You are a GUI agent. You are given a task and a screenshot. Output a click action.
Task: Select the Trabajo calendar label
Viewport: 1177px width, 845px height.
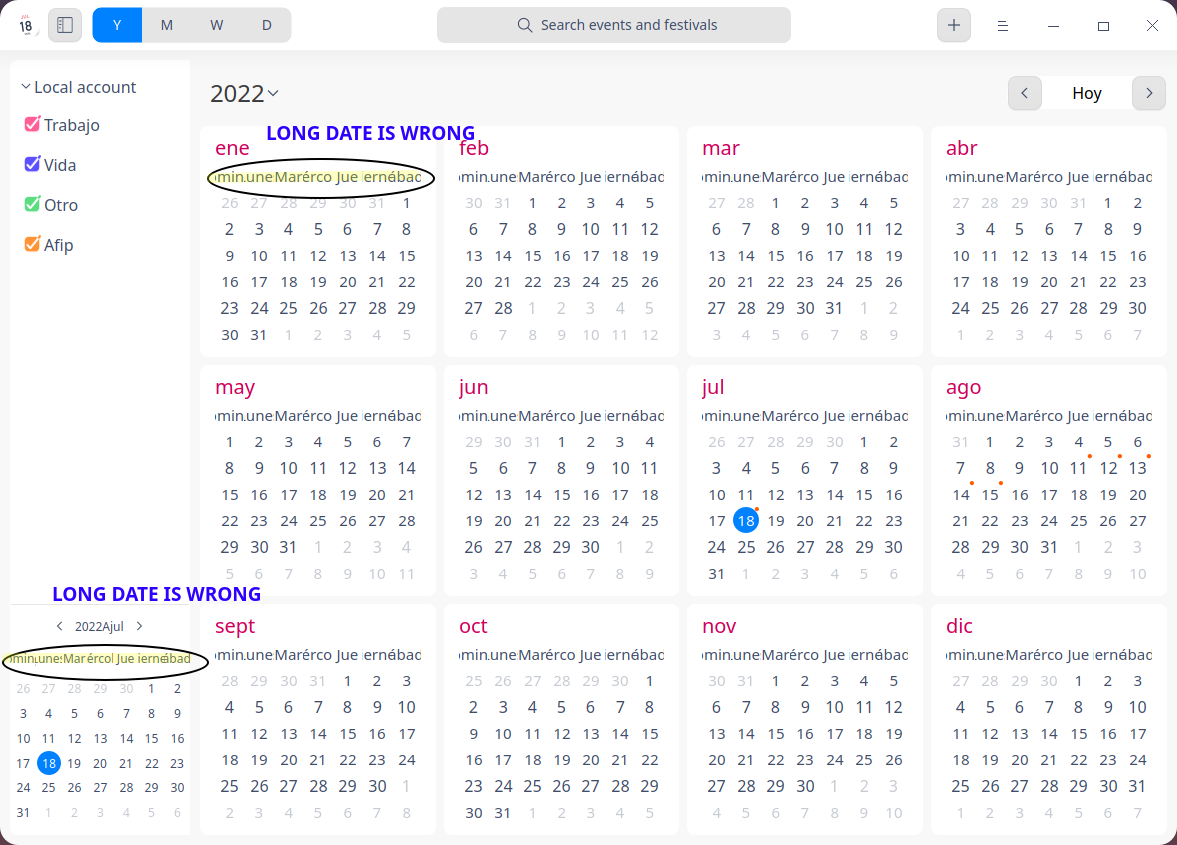[x=72, y=125]
